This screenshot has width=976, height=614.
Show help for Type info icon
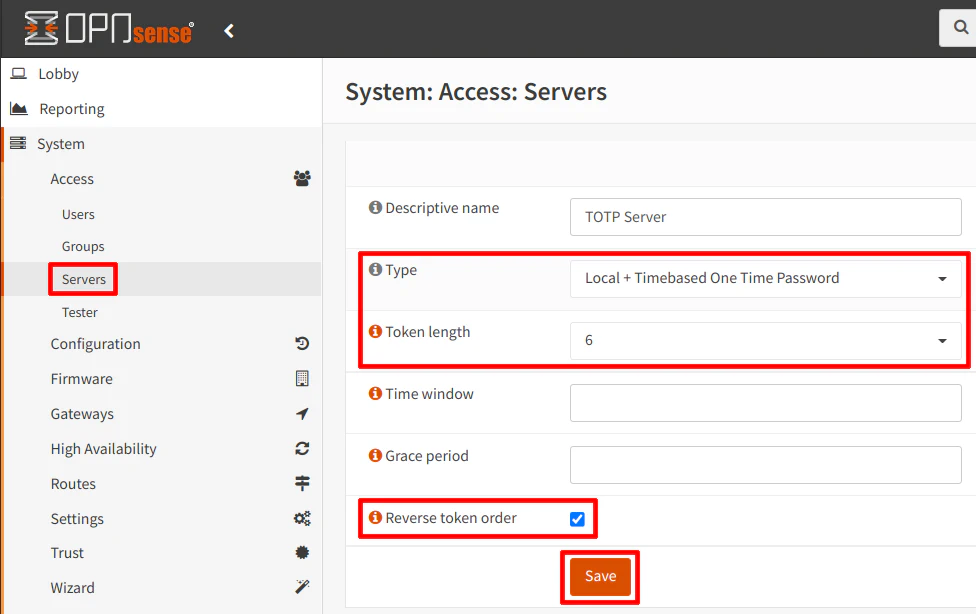(375, 269)
